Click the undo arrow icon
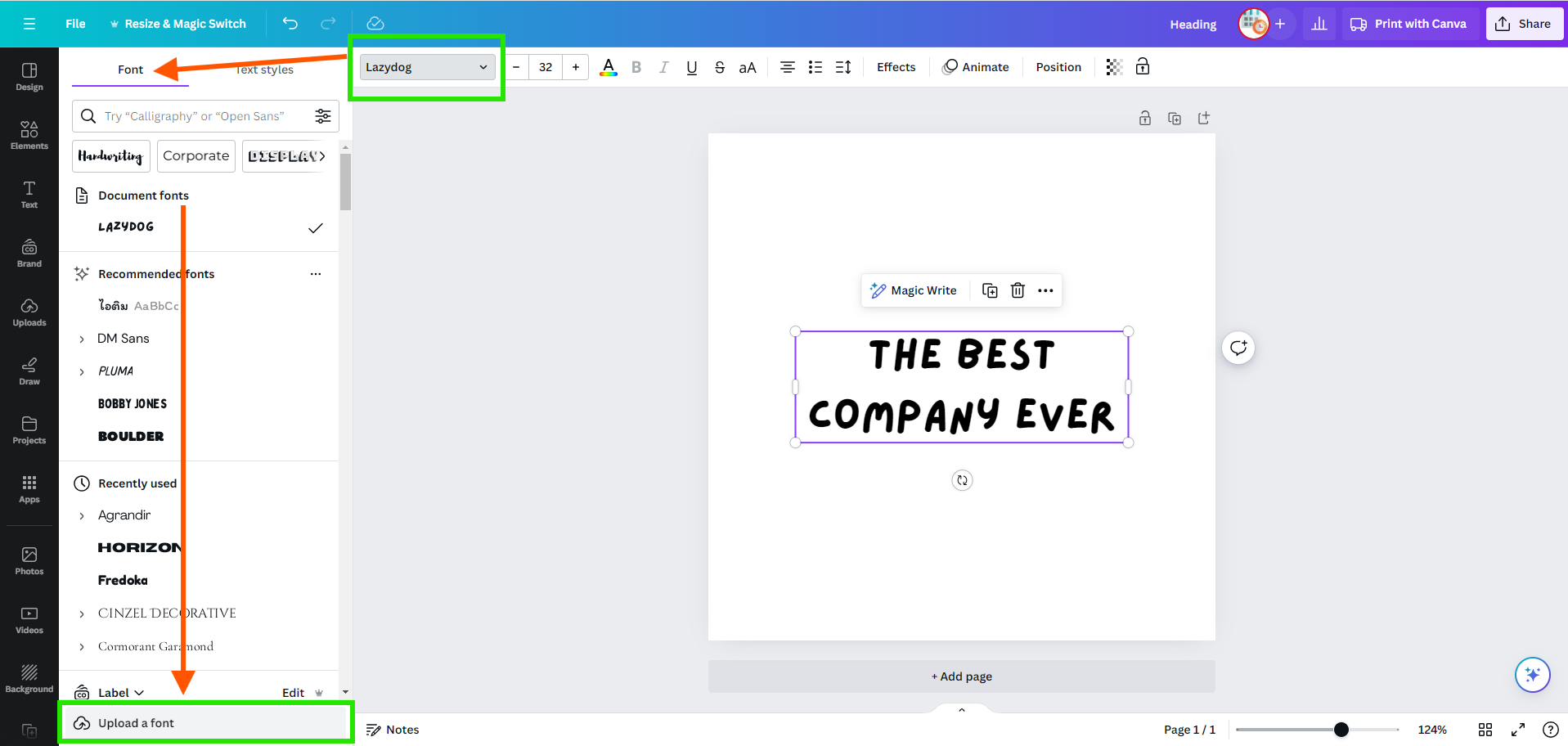1568x746 pixels. pos(290,24)
